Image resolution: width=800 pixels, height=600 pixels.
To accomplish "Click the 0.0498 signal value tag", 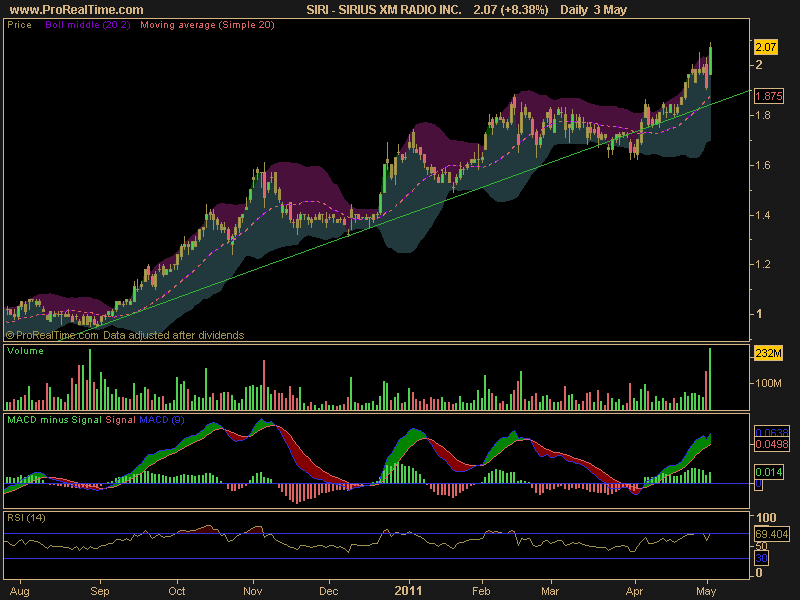I will coord(771,444).
